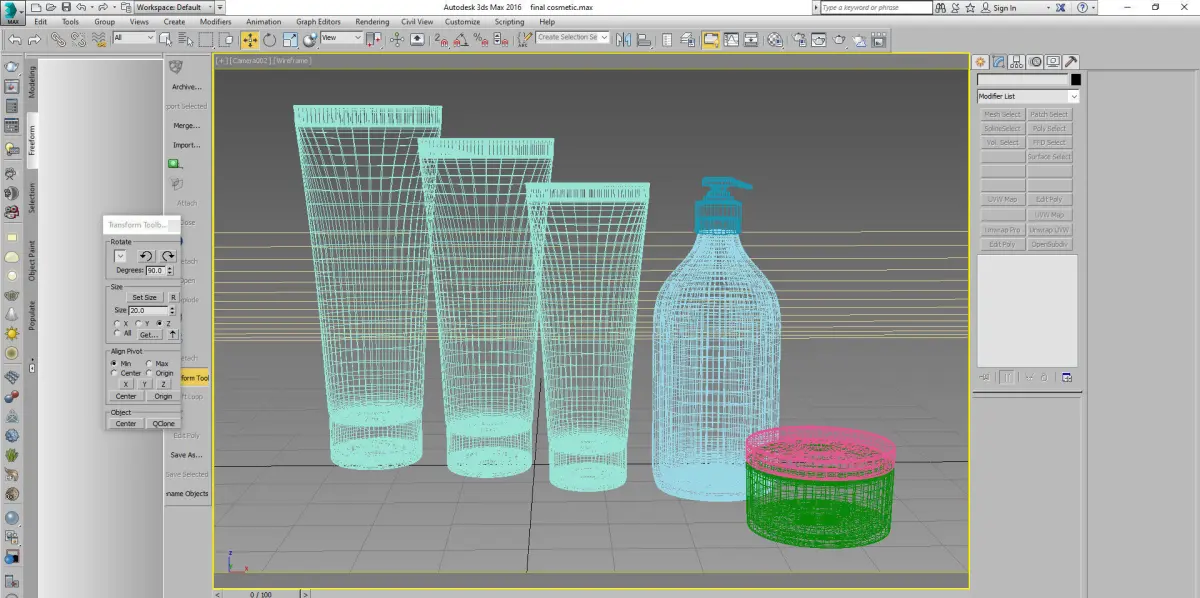Click the Use Pivot Point Center icon
Screen dimensions: 1200x598
coord(373,40)
